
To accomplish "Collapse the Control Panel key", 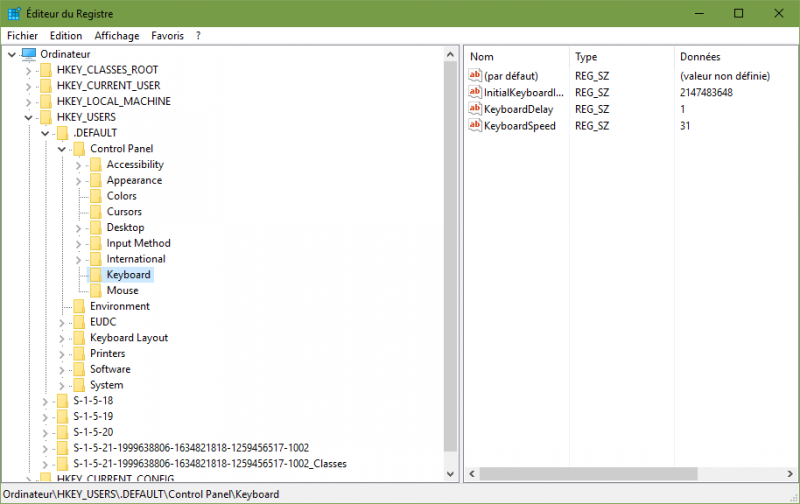I will tap(62, 149).
